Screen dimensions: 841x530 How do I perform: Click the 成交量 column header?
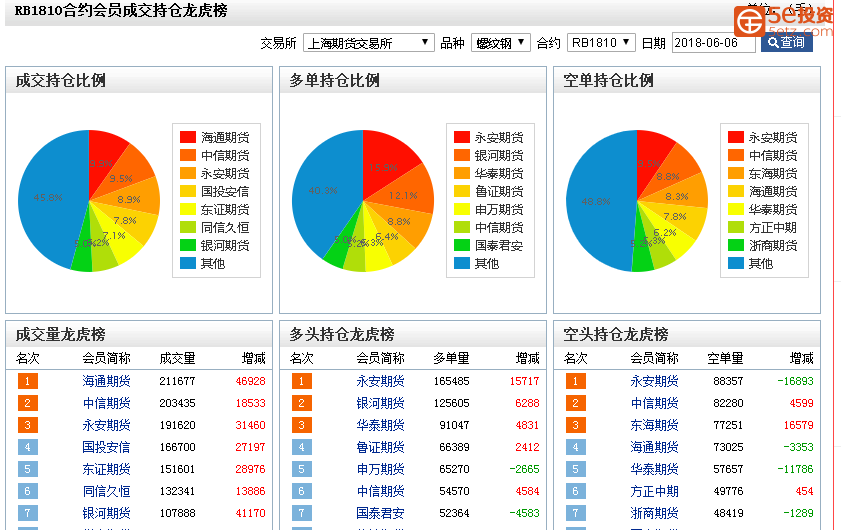(x=178, y=358)
